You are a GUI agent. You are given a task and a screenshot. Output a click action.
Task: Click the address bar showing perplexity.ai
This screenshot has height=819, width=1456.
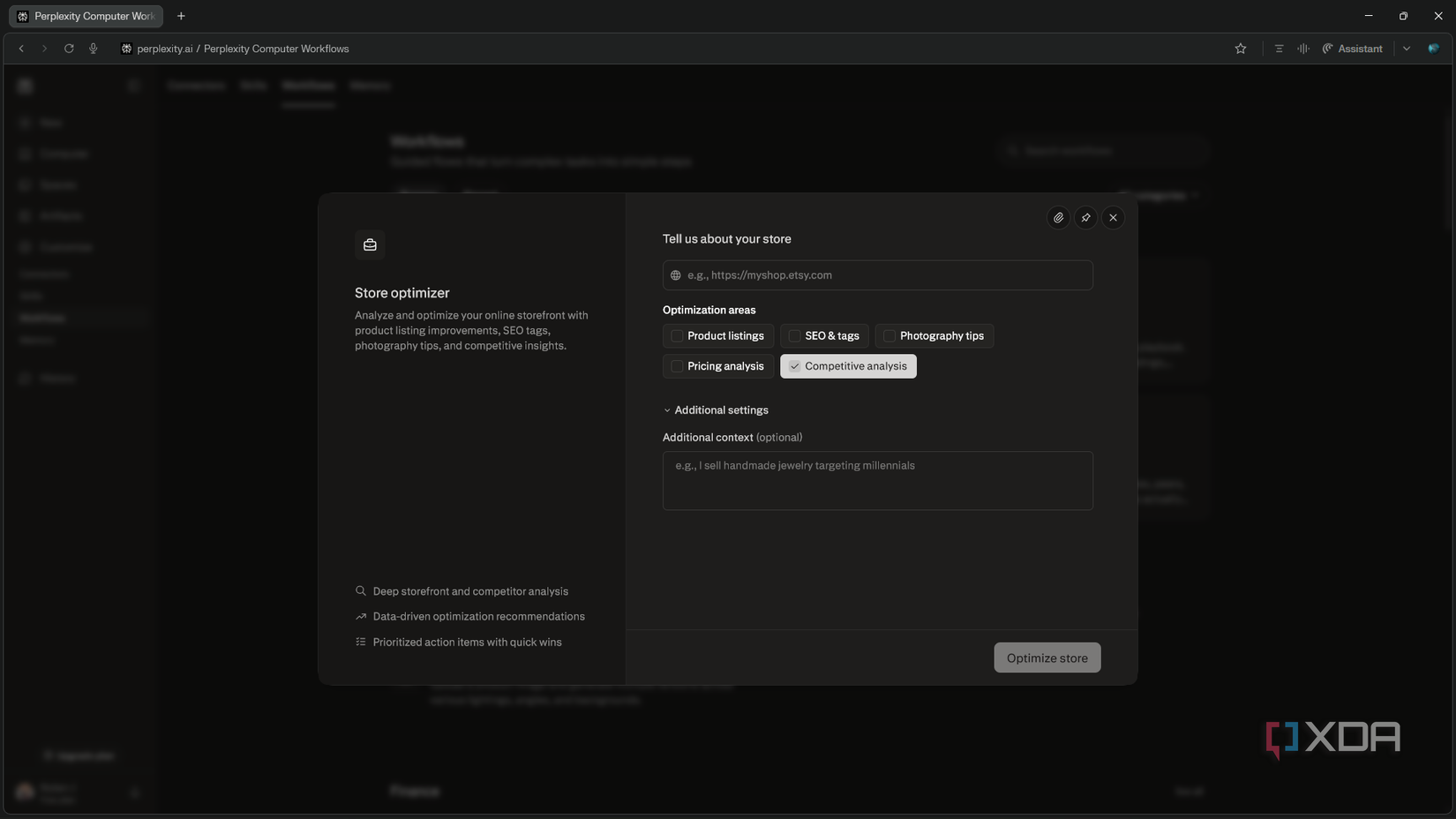coord(243,49)
